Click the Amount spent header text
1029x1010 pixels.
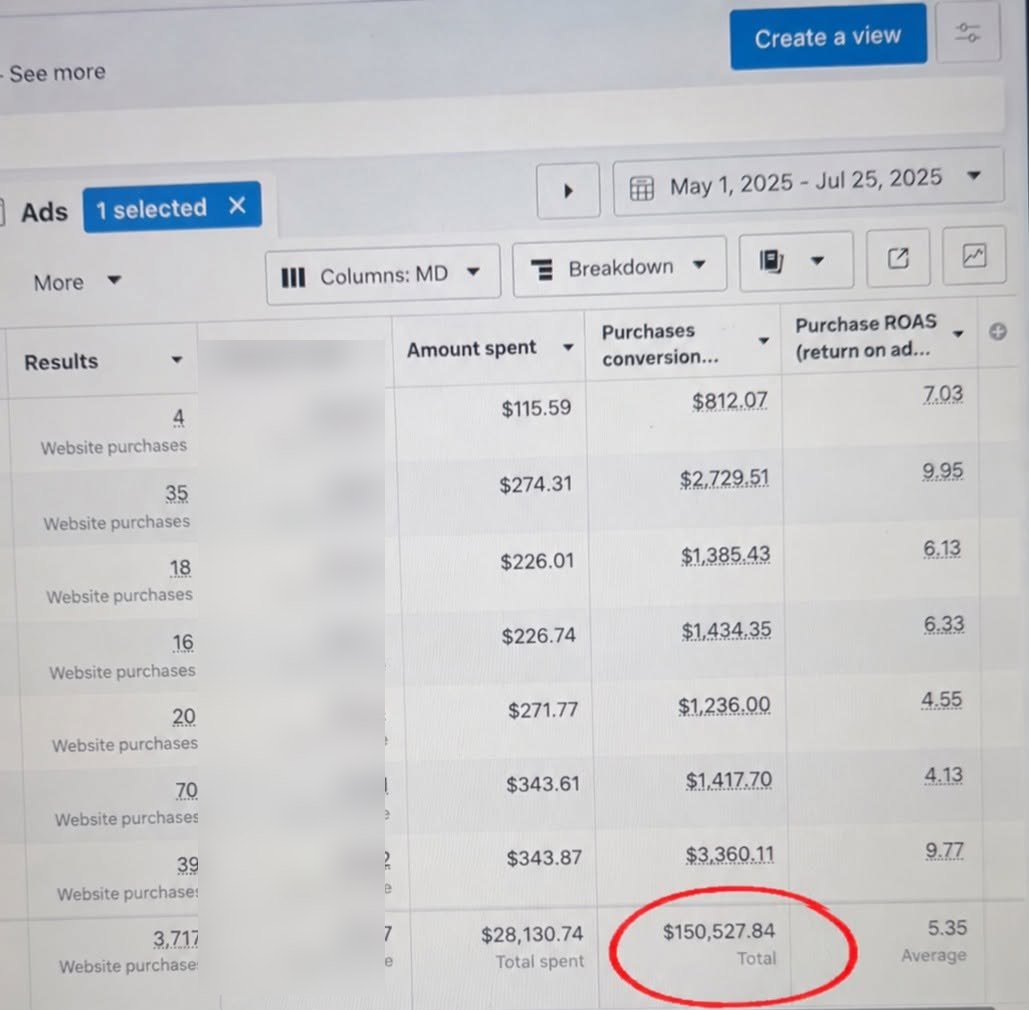[x=471, y=348]
